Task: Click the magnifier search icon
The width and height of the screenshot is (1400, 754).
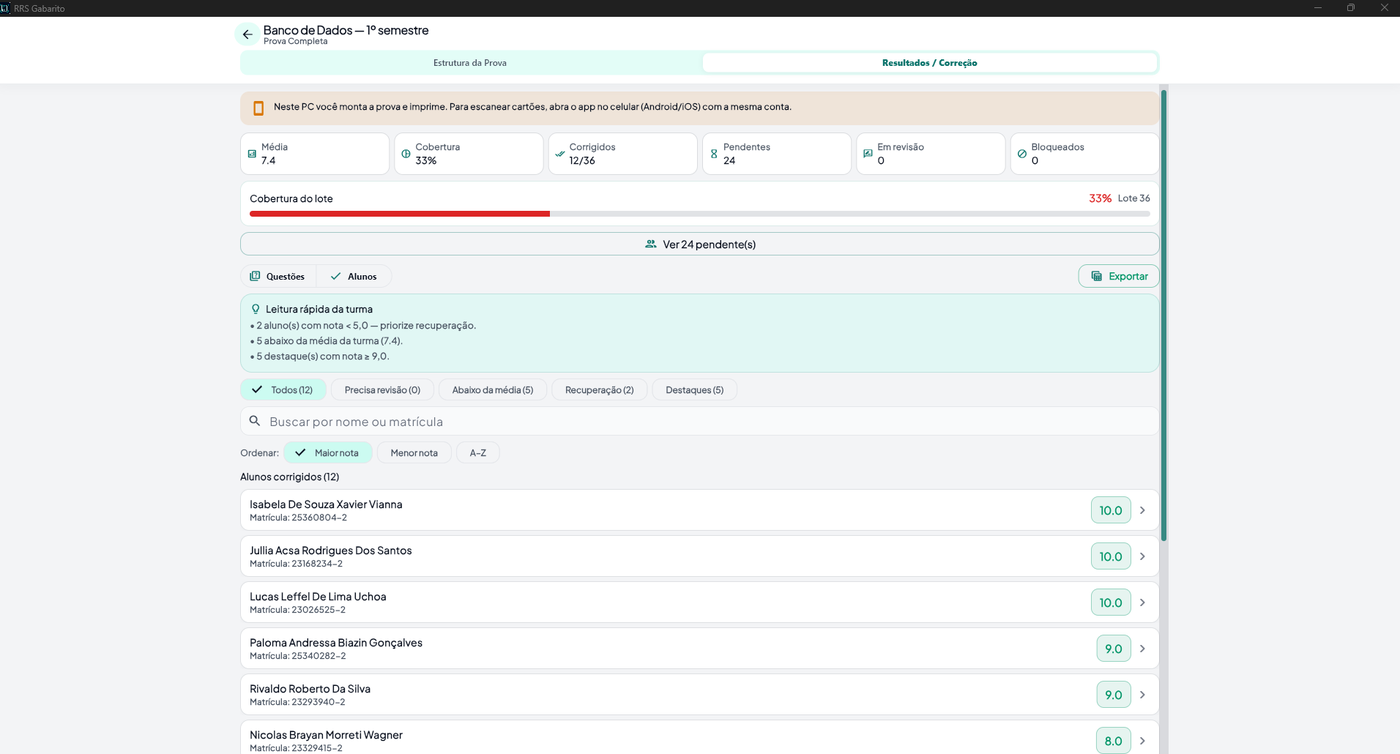Action: click(x=255, y=421)
